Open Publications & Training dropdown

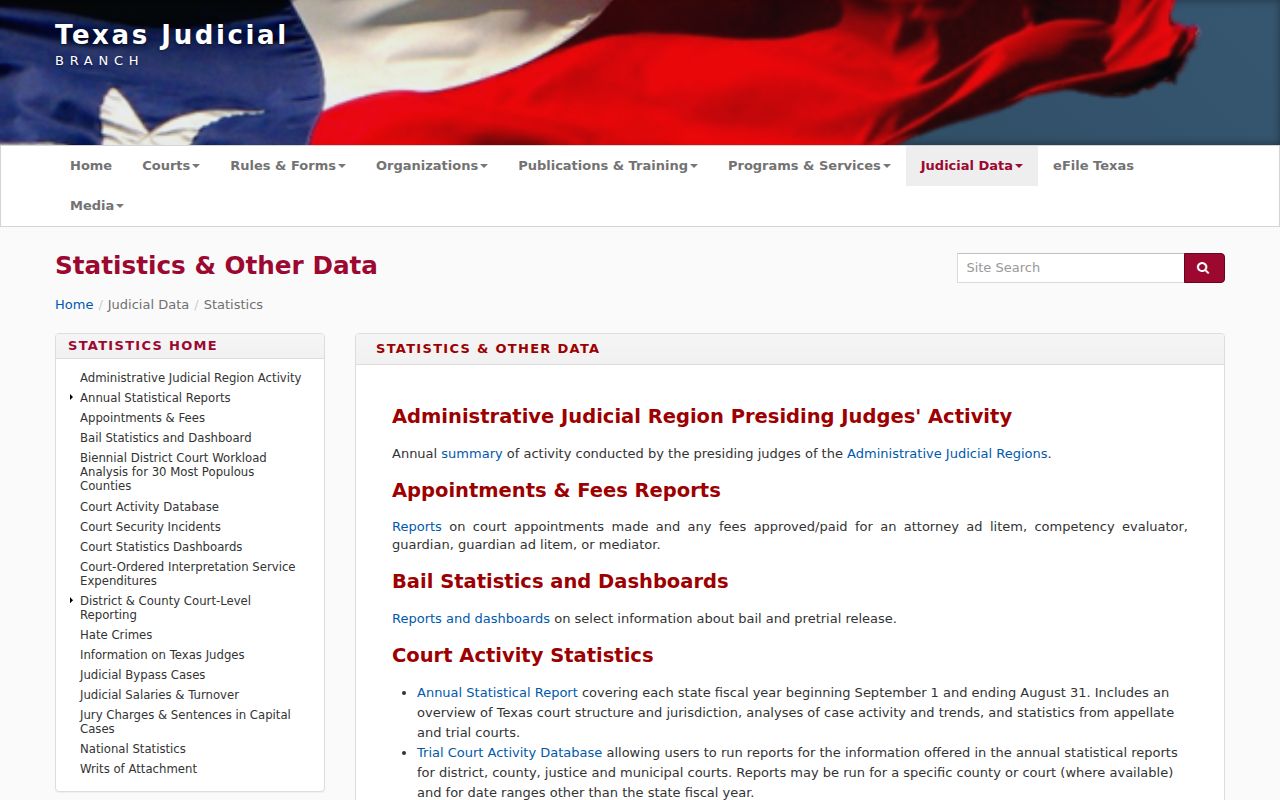tap(608, 166)
